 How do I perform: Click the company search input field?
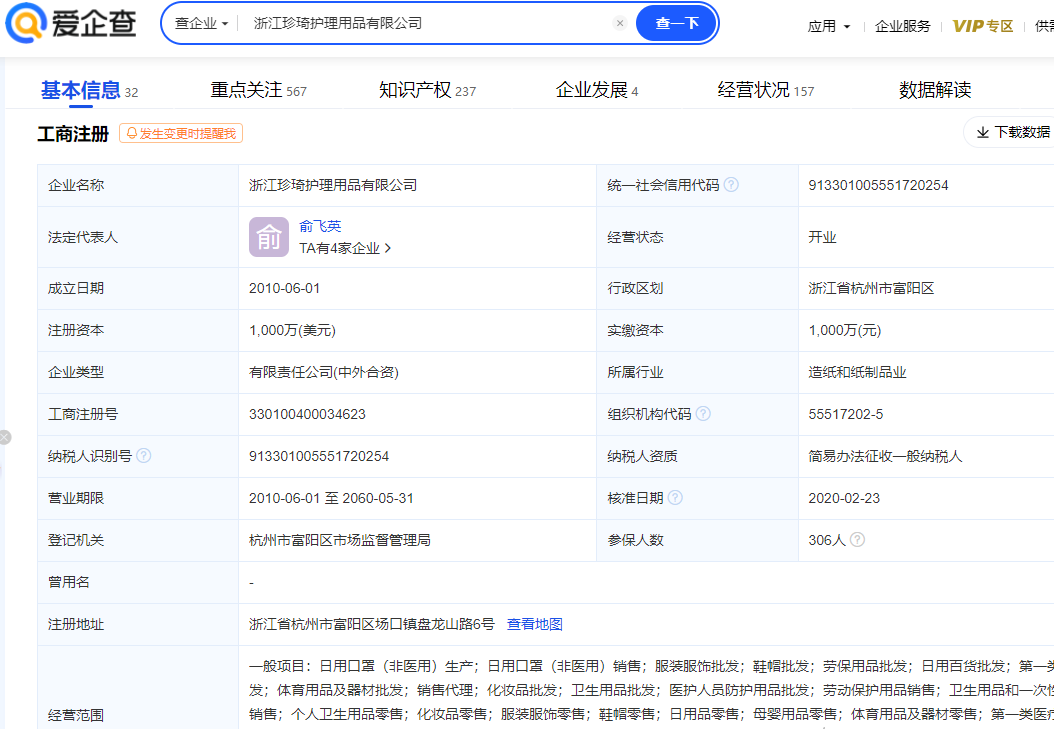point(430,24)
